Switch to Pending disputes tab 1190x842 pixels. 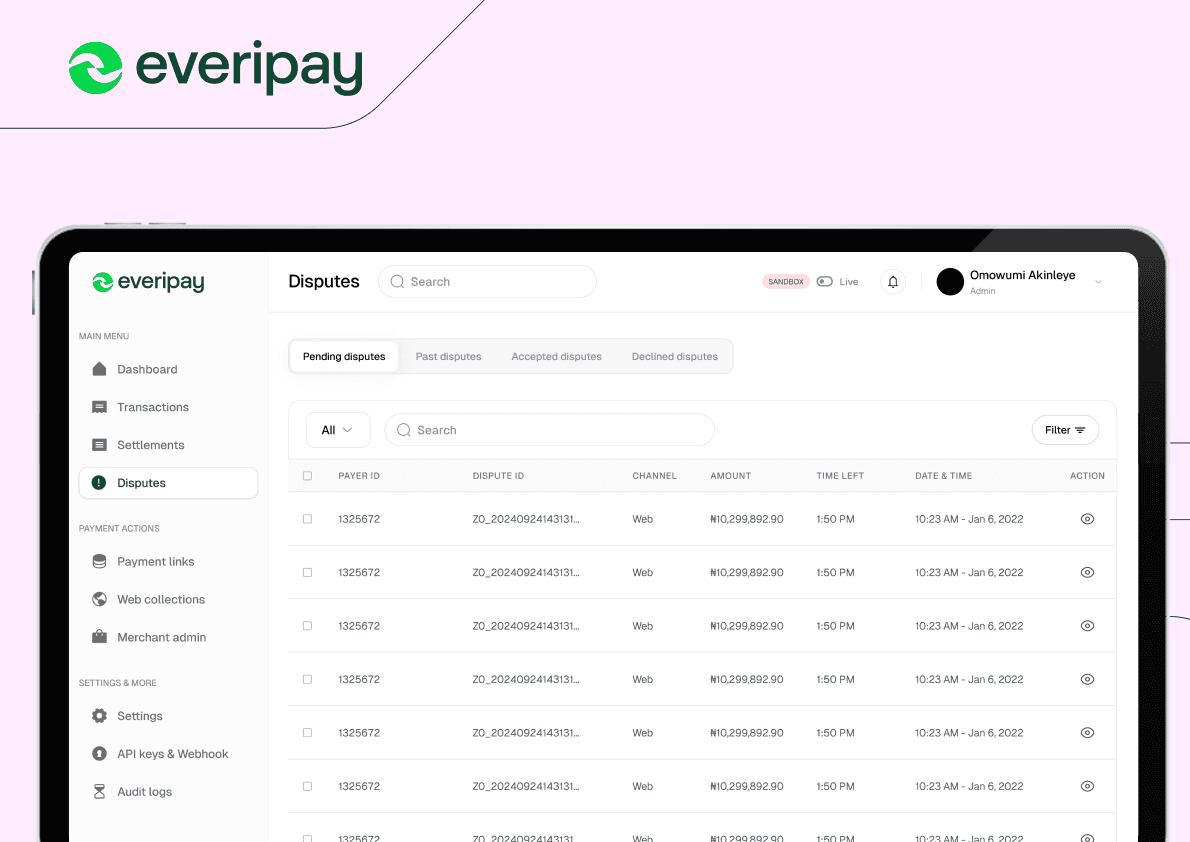(344, 356)
